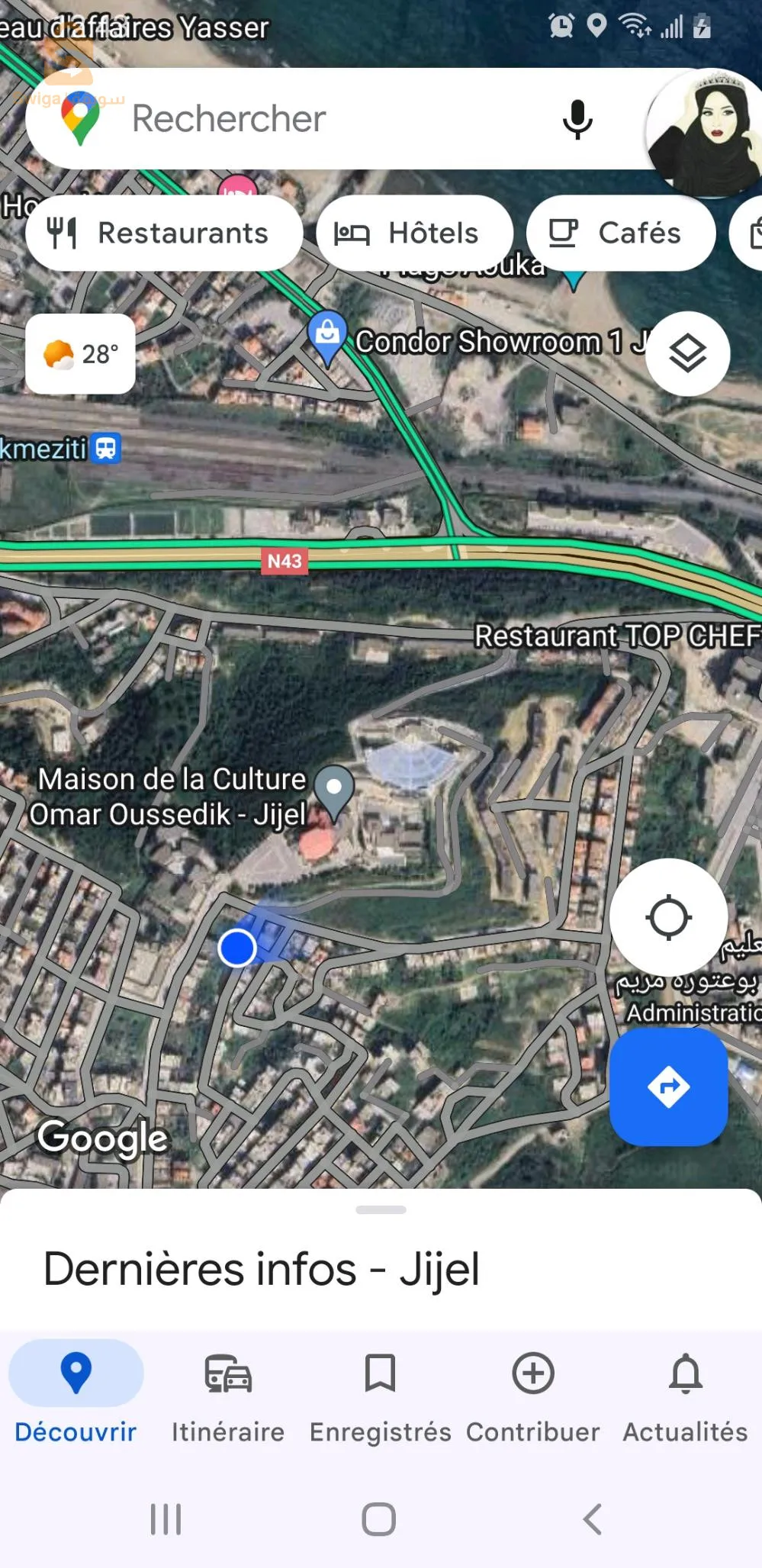Select the Condor Showroom shopping pin

pos(328,337)
